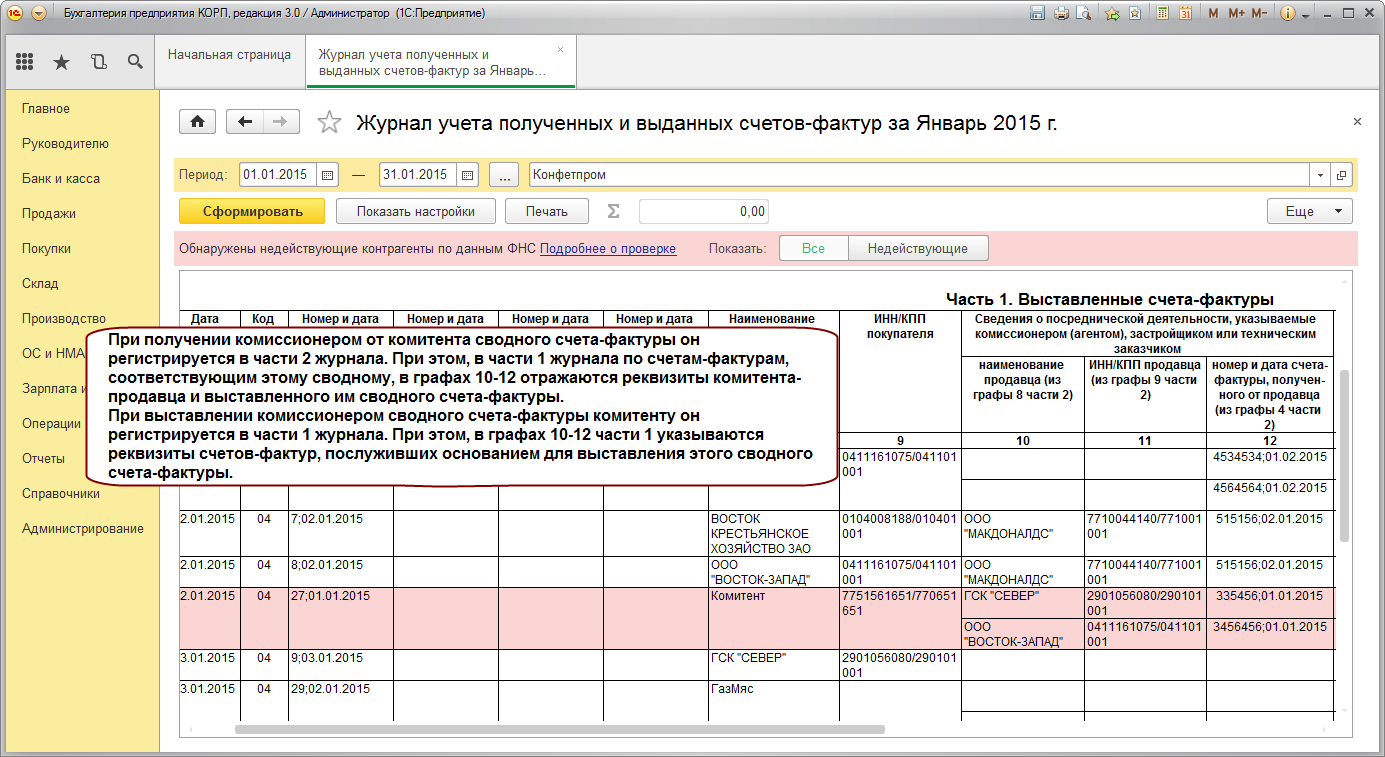Open the Администрирование section
The height and width of the screenshot is (757, 1385).
(x=83, y=528)
